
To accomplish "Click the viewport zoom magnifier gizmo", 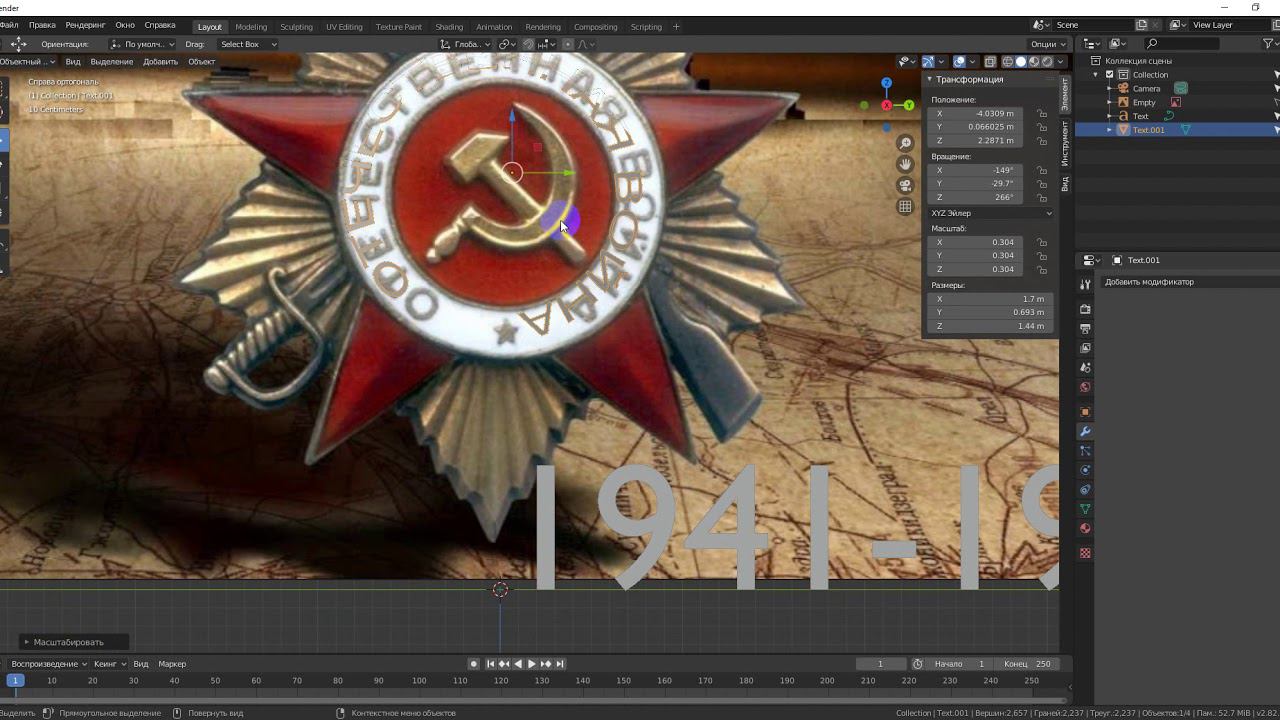I will (905, 144).
